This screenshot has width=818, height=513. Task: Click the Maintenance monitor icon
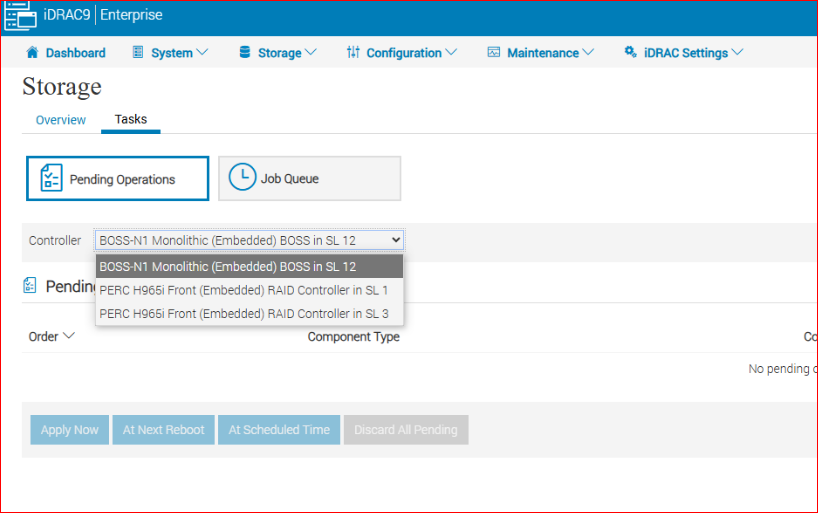point(493,53)
